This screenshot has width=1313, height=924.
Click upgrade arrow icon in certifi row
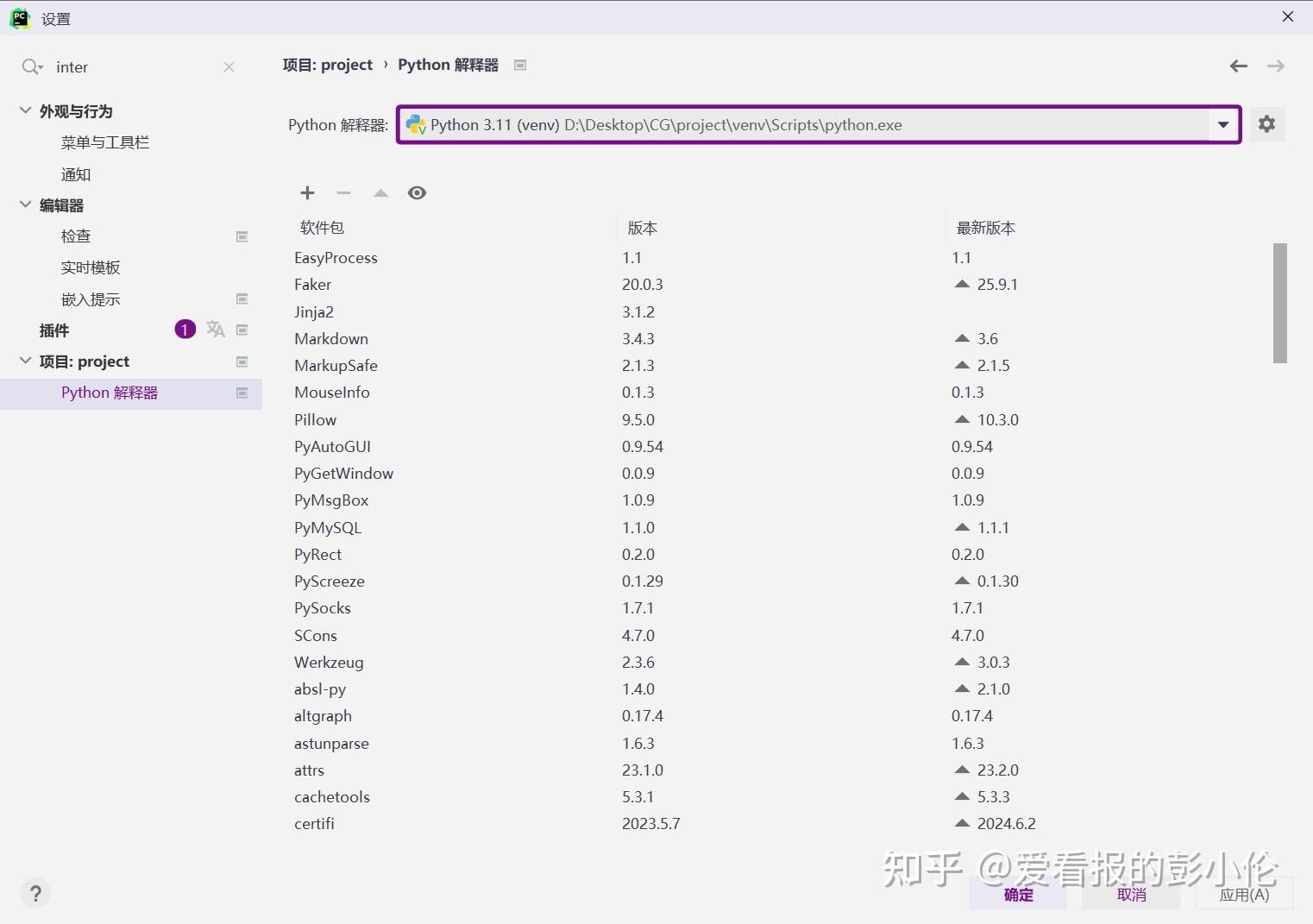point(963,823)
